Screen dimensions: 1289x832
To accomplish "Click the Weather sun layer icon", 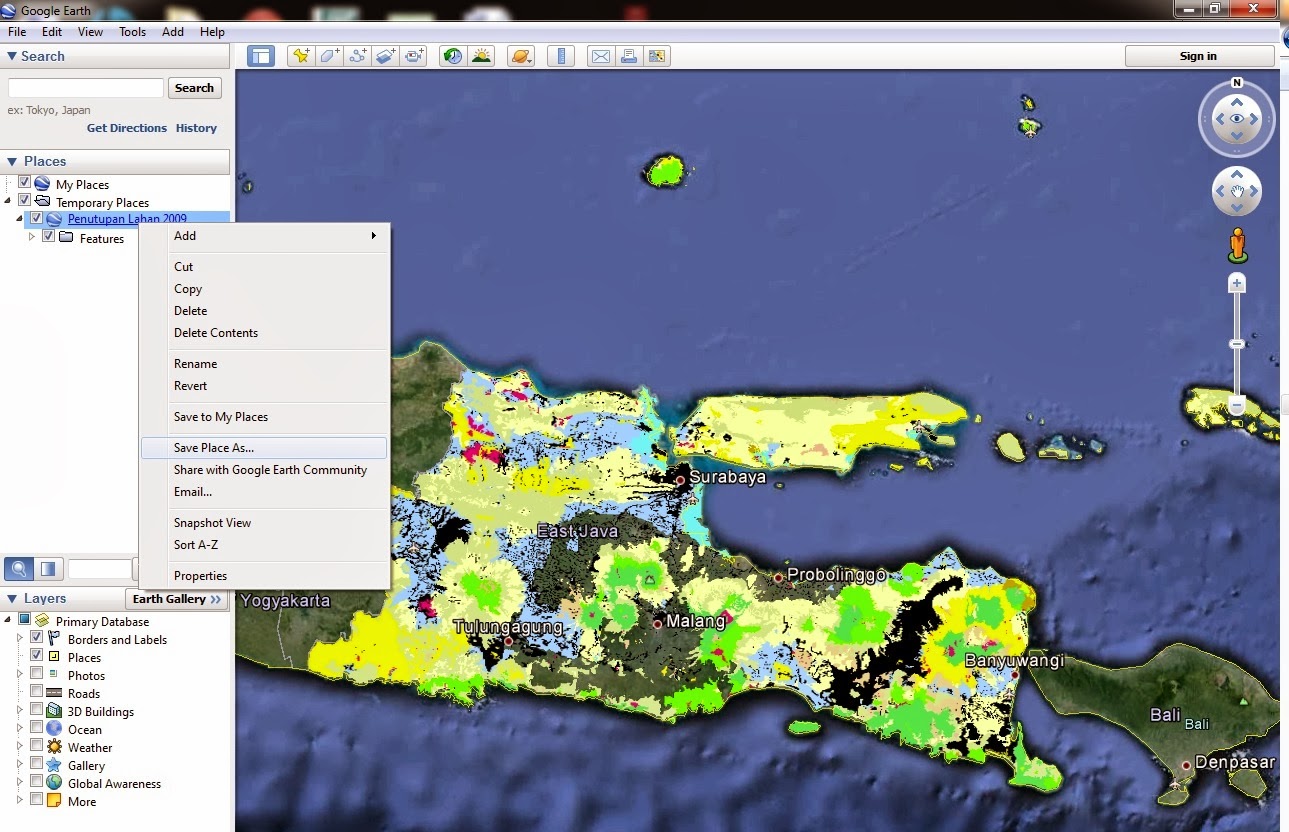I will coord(54,747).
